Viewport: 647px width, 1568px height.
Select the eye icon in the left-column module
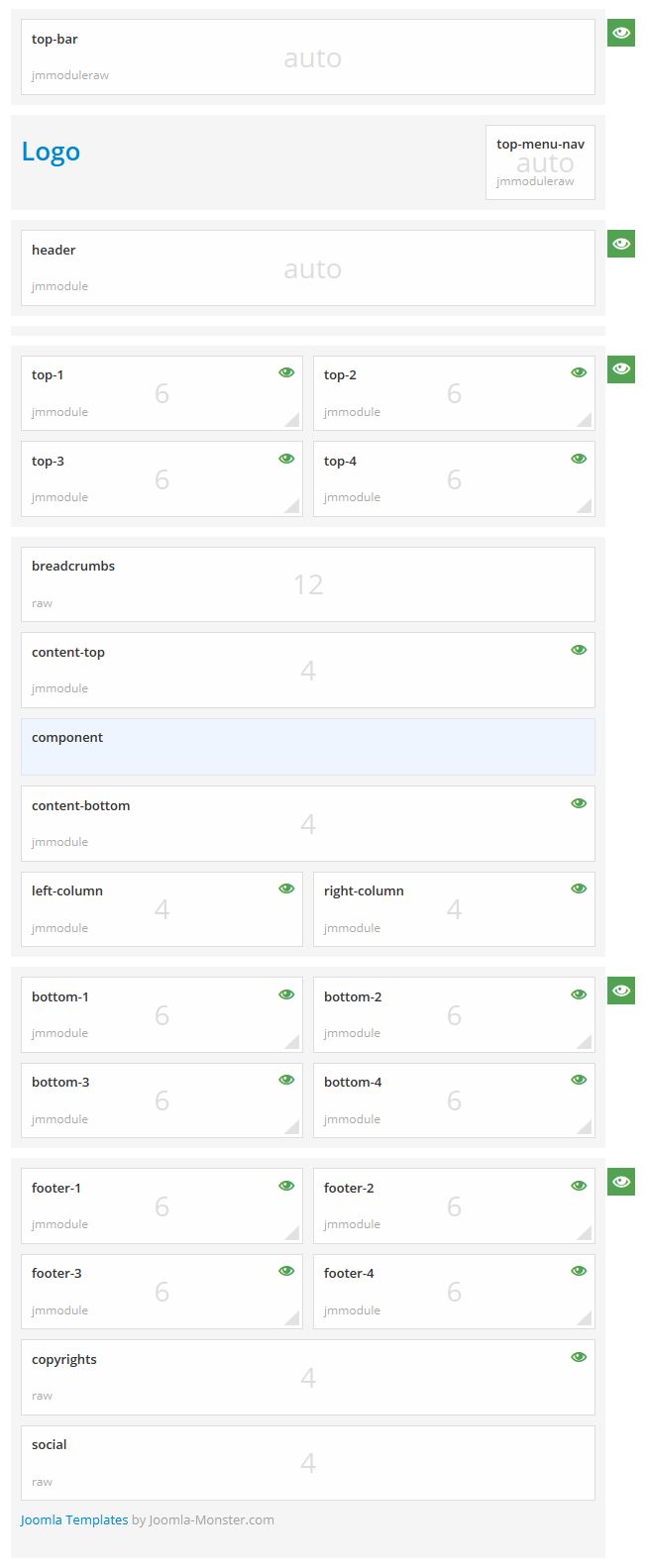coord(285,888)
